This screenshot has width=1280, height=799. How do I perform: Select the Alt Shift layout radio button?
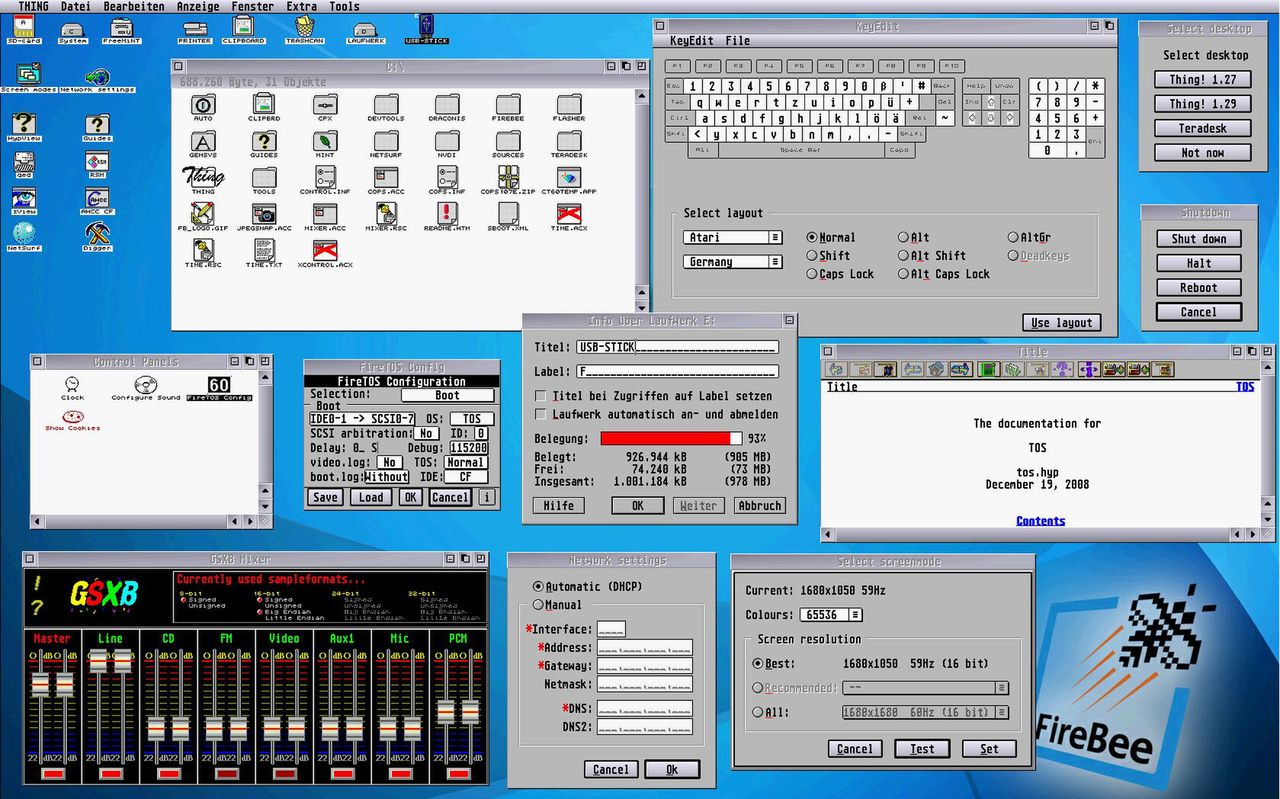point(903,256)
